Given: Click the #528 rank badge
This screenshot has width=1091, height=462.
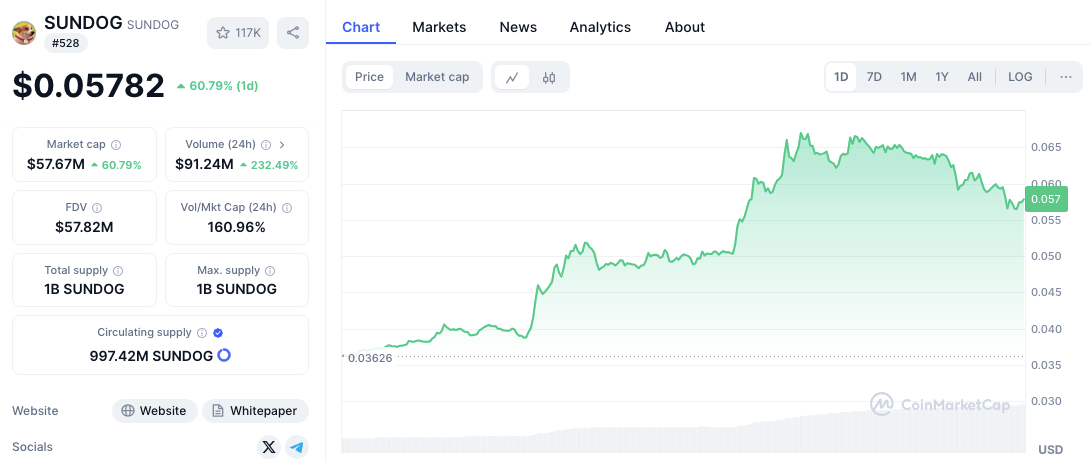Looking at the screenshot, I should click(x=66, y=43).
